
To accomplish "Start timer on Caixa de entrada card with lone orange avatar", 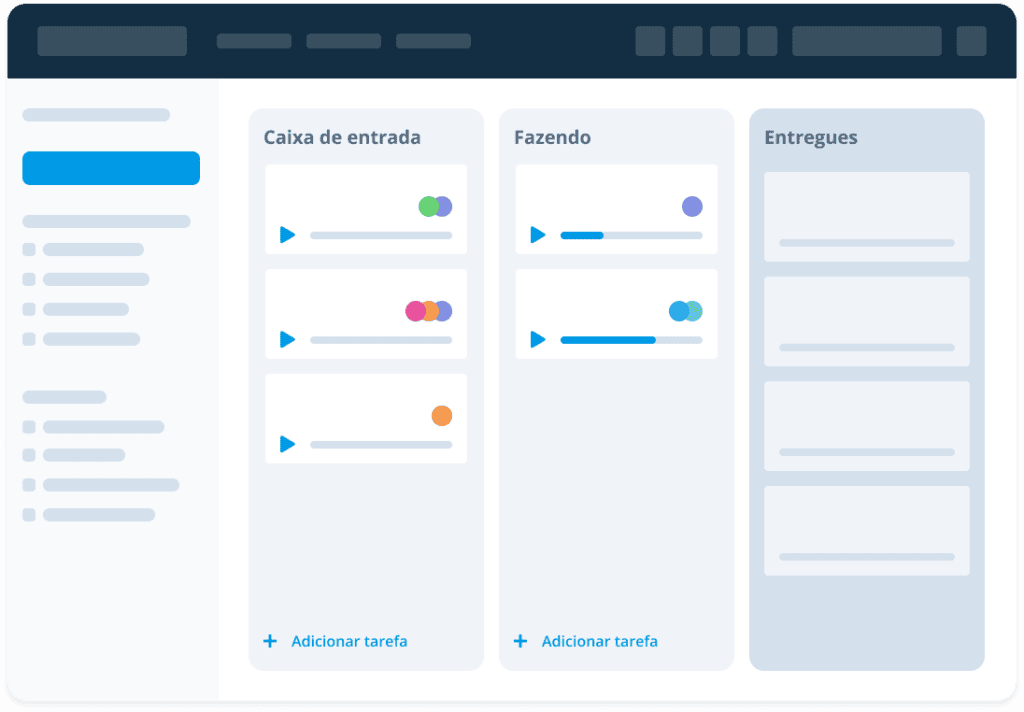I will (x=287, y=444).
